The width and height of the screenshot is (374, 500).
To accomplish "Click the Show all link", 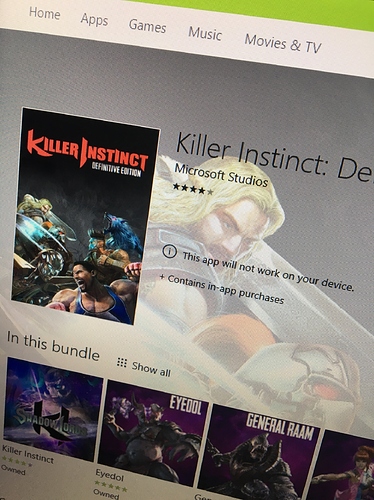I will (151, 369).
